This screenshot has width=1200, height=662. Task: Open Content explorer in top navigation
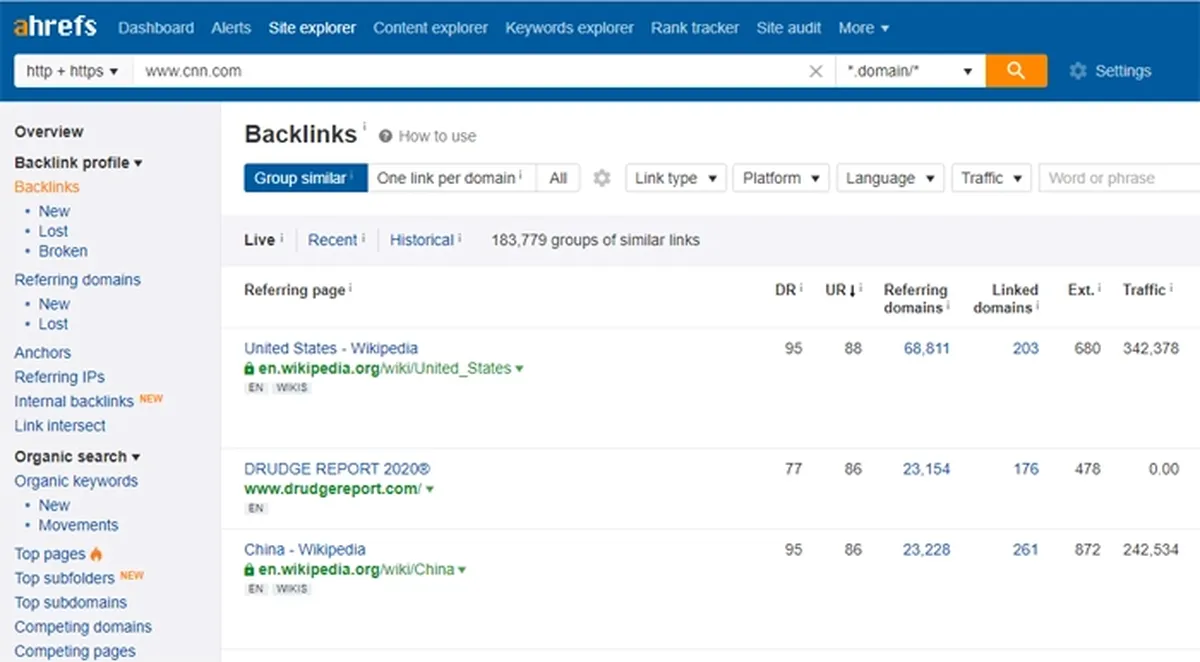(431, 28)
